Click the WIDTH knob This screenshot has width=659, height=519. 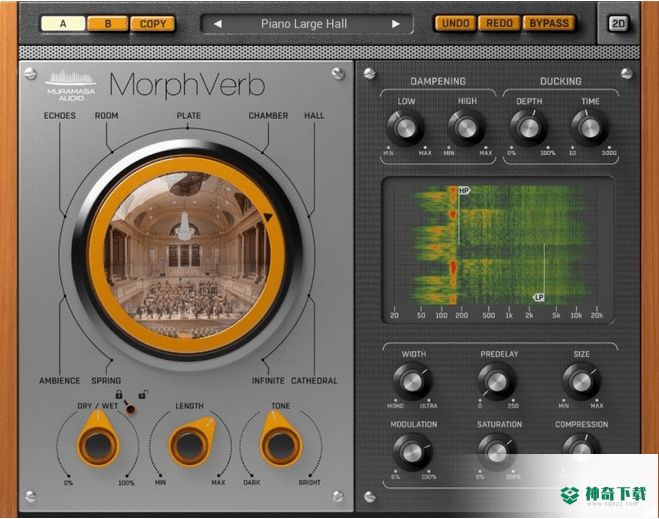pos(412,382)
